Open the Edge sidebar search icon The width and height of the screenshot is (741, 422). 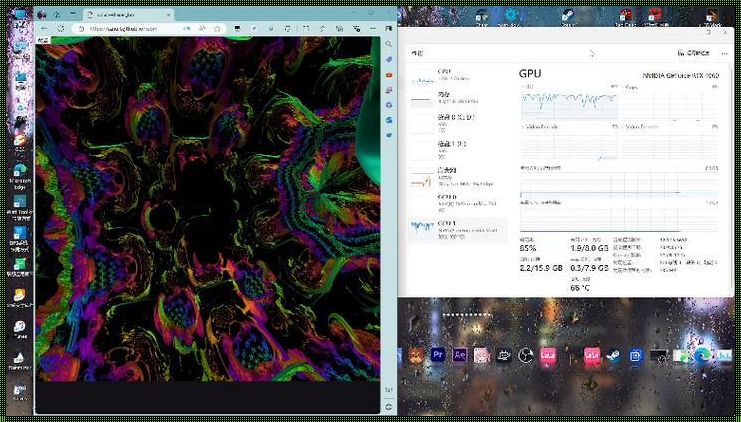tap(388, 44)
